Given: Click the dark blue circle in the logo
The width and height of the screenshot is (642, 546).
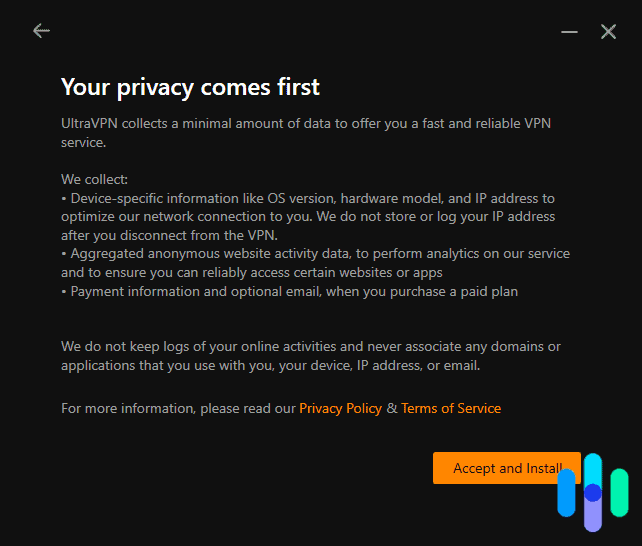Looking at the screenshot, I should click(x=593, y=492).
